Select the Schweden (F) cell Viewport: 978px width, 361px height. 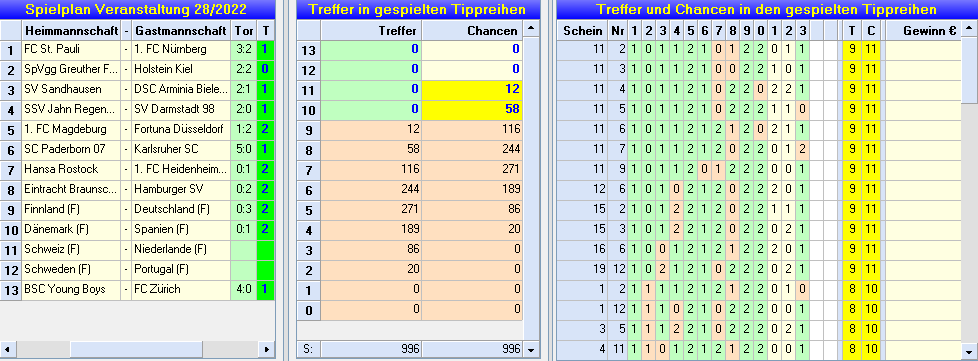(71, 269)
